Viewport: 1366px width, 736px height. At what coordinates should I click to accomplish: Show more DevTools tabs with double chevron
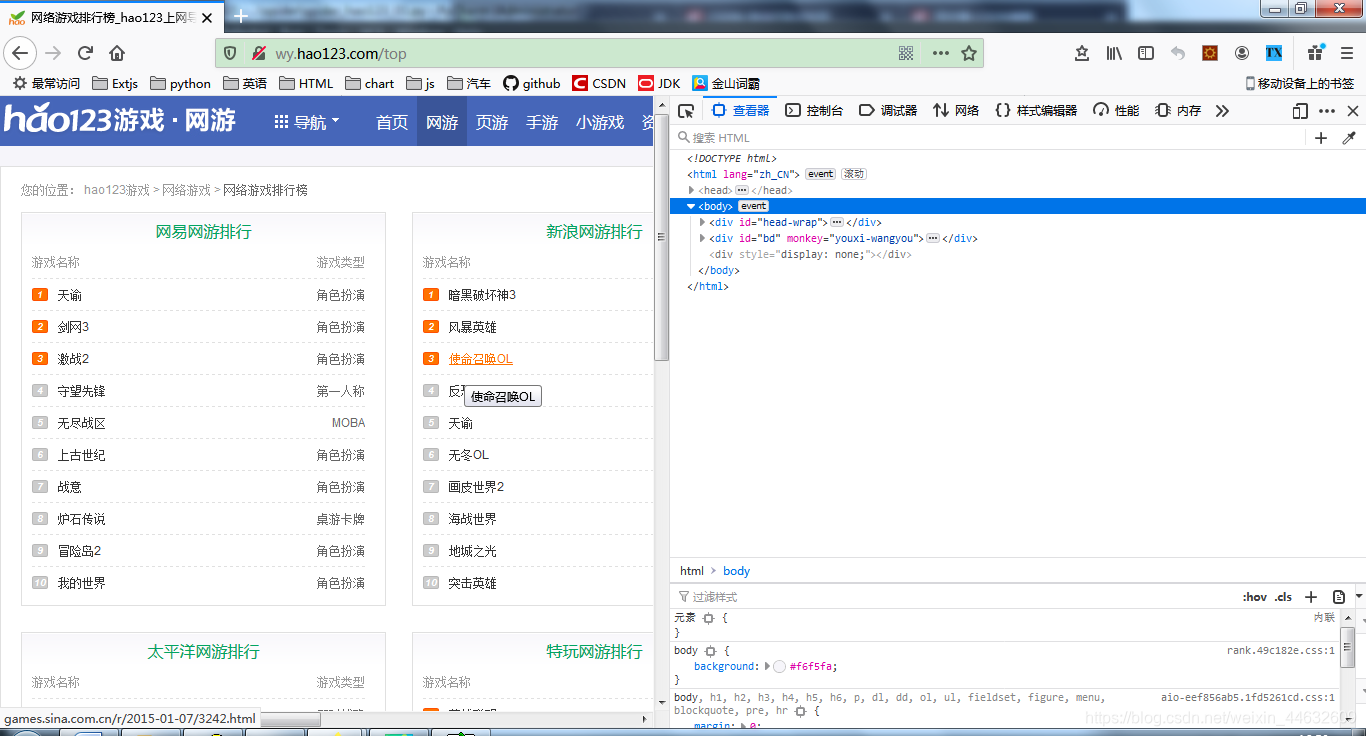pos(1222,111)
